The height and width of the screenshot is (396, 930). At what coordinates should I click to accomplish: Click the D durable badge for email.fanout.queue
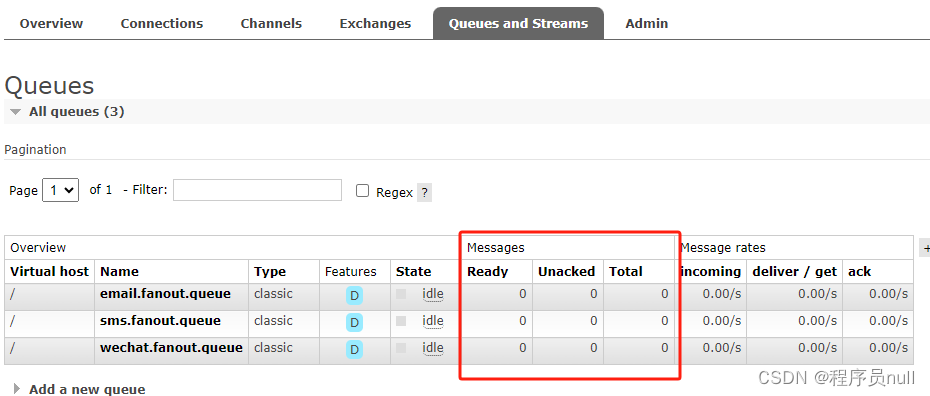pyautogui.click(x=354, y=296)
